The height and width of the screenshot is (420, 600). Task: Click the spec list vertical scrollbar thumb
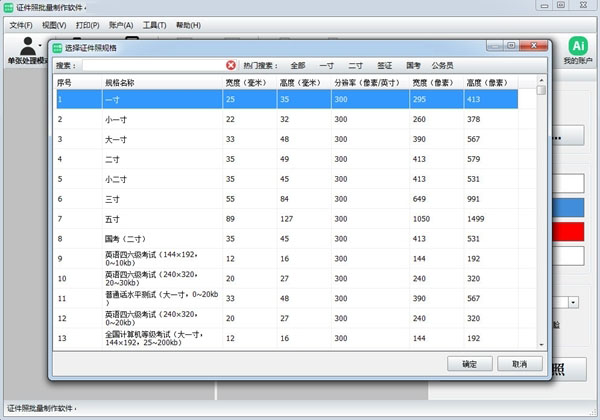point(541,90)
